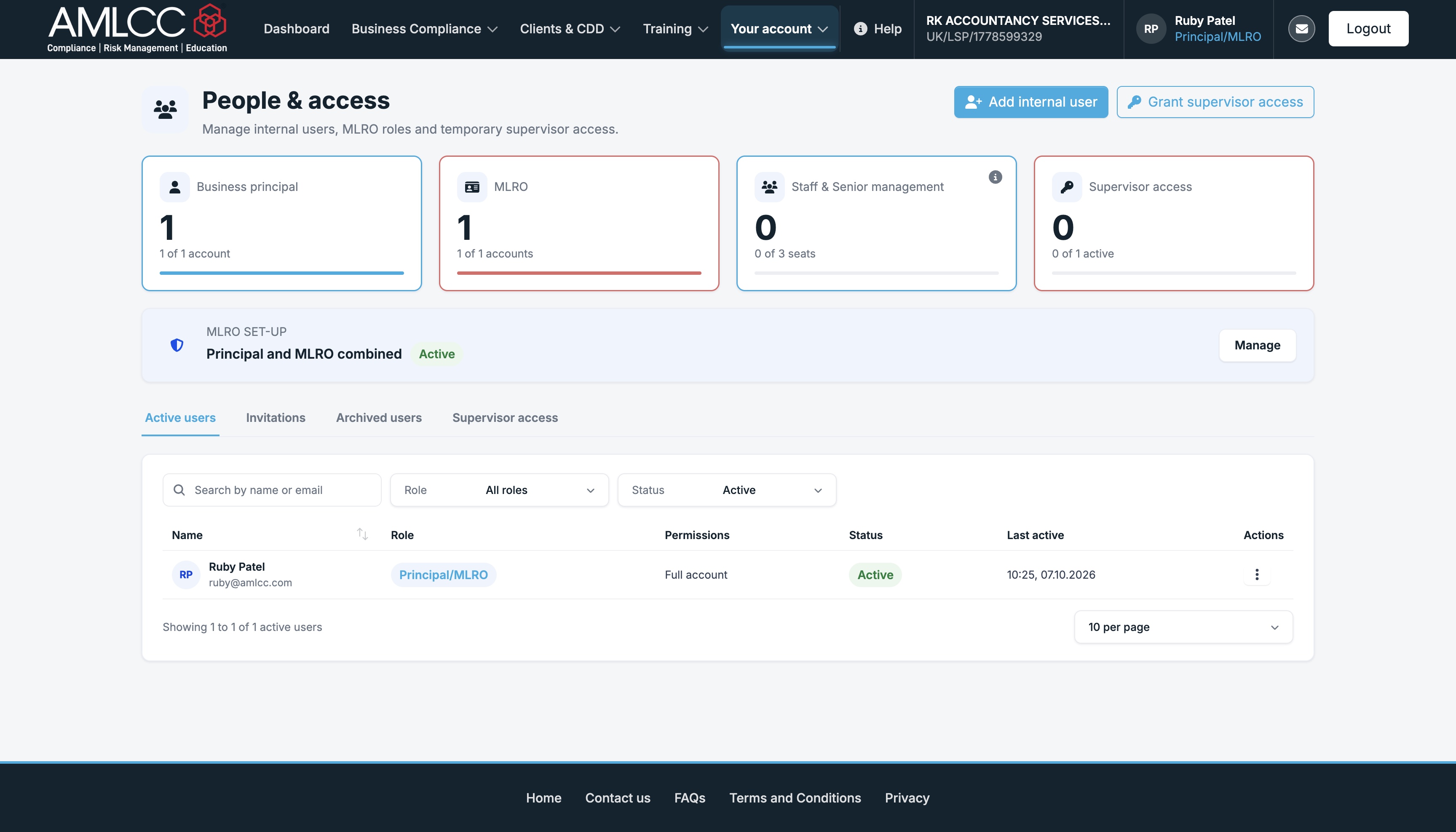Click the People & access group icon

point(165,109)
